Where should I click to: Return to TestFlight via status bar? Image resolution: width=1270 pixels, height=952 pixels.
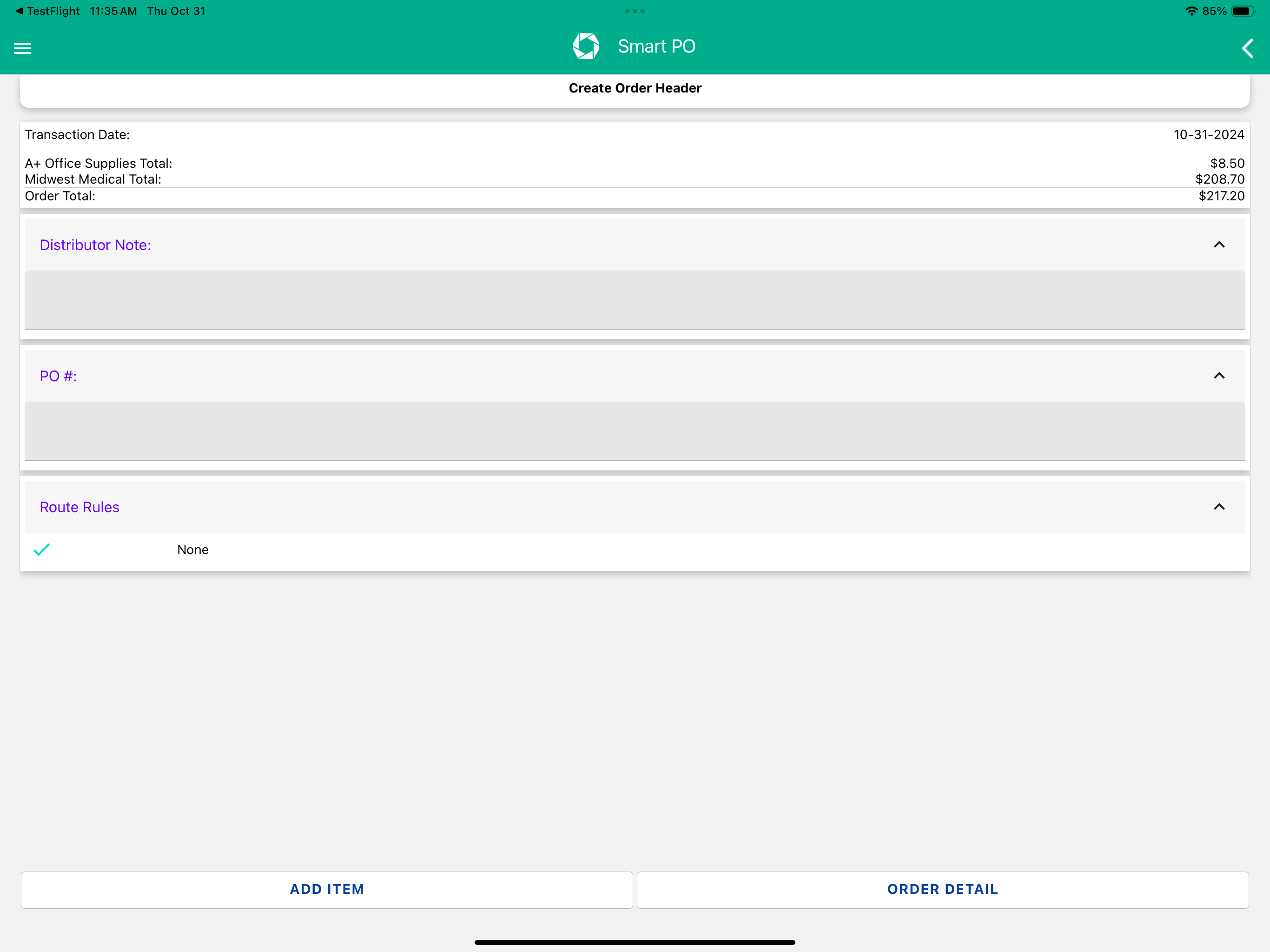coord(47,11)
